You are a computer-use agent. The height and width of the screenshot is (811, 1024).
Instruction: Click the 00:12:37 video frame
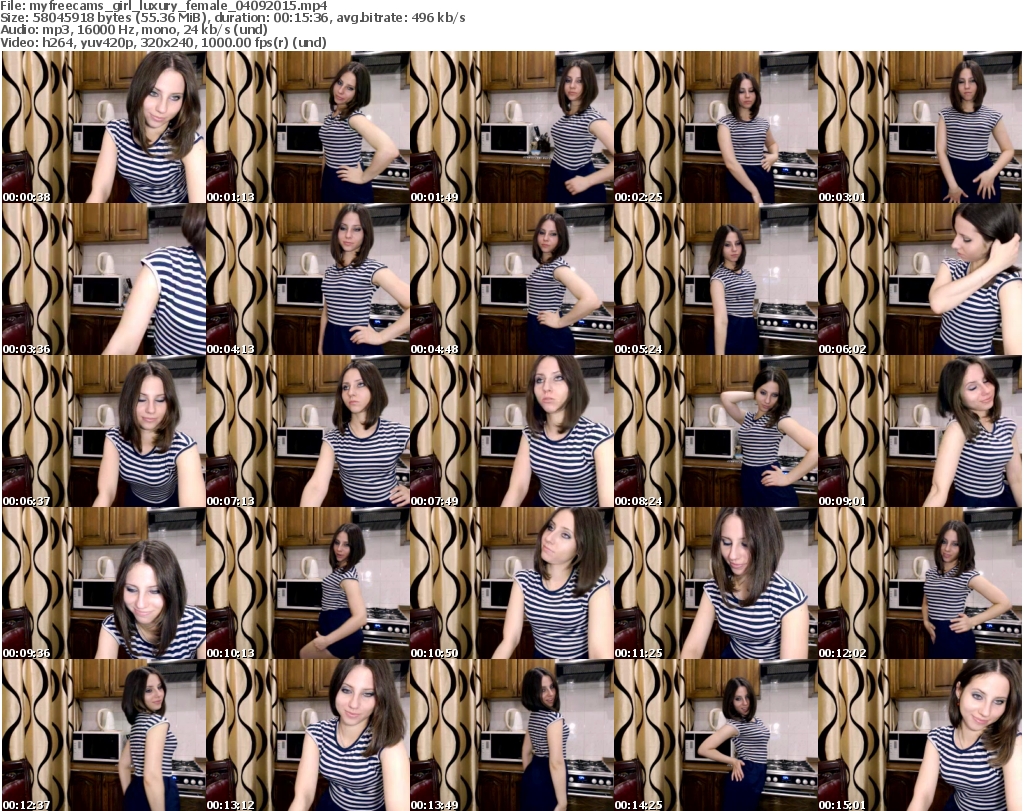103,735
